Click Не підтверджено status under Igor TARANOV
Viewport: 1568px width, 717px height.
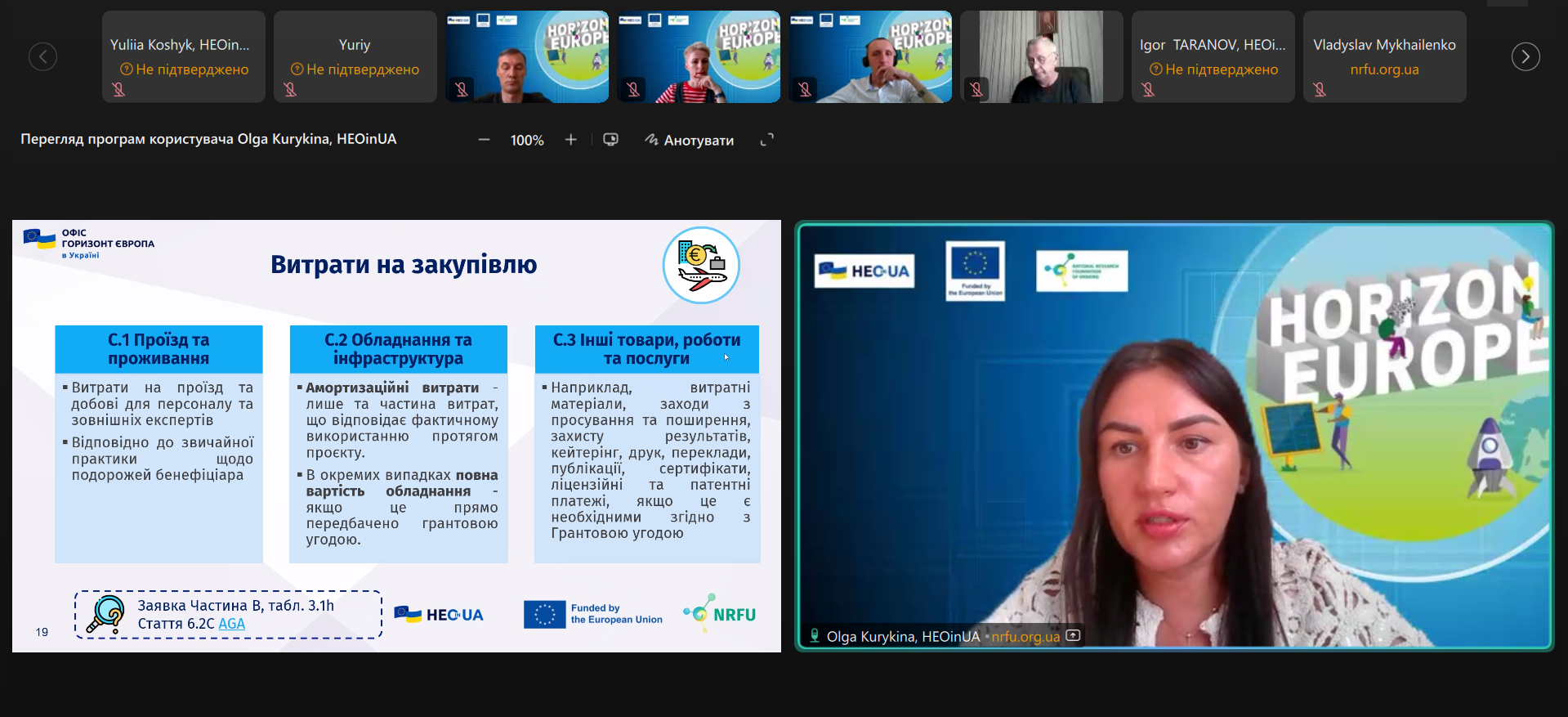(x=1213, y=69)
